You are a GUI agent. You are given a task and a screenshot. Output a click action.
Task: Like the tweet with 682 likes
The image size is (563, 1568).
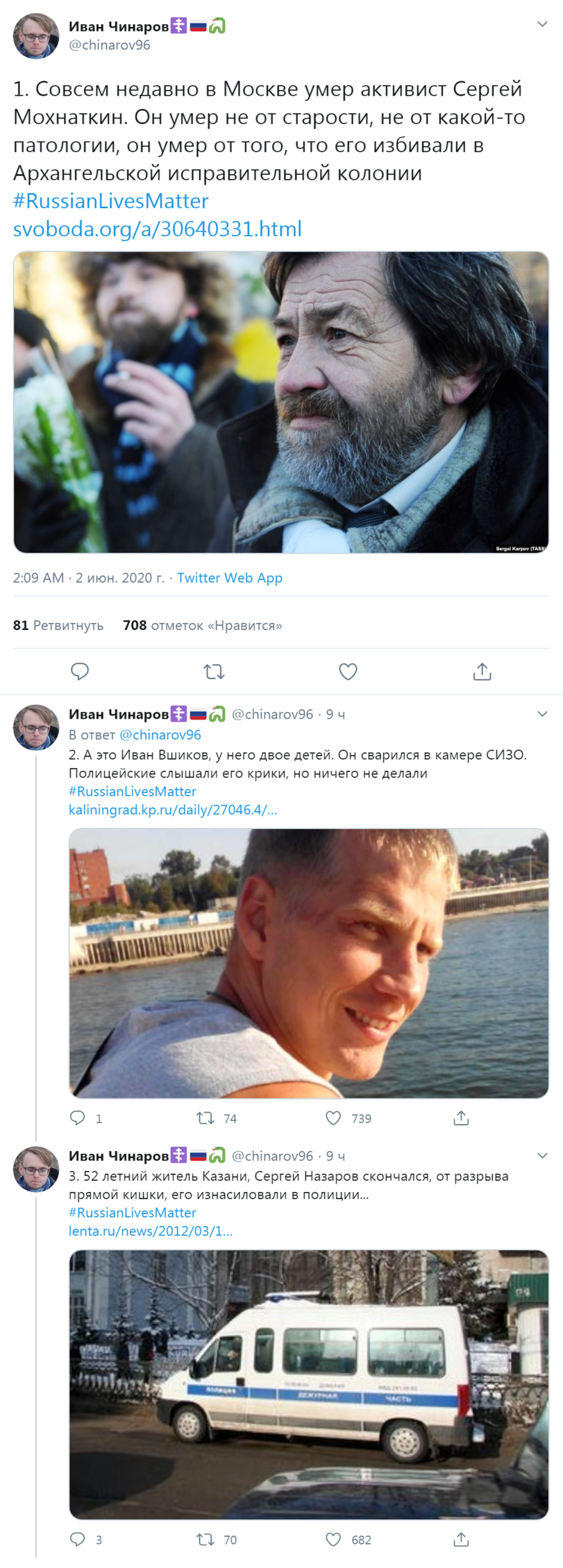334,1540
